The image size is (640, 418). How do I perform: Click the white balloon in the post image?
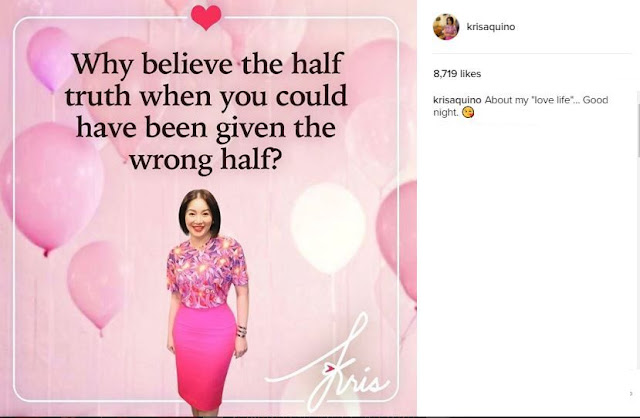[328, 229]
